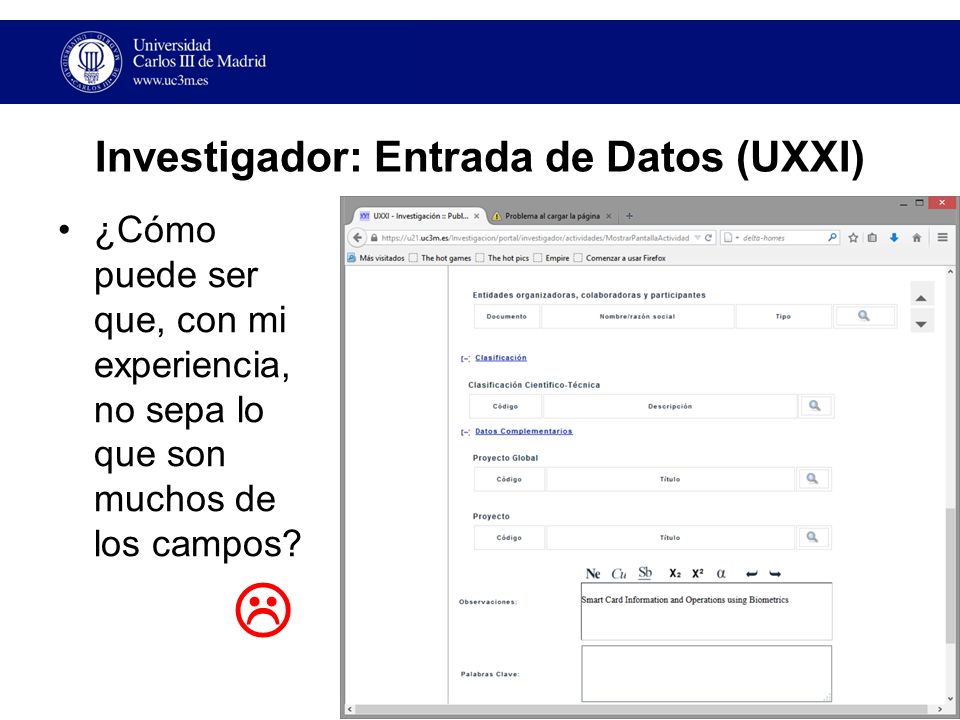Viewport: 960px width, 720px height.
Task: Click the Descripción column header
Action: [x=670, y=406]
